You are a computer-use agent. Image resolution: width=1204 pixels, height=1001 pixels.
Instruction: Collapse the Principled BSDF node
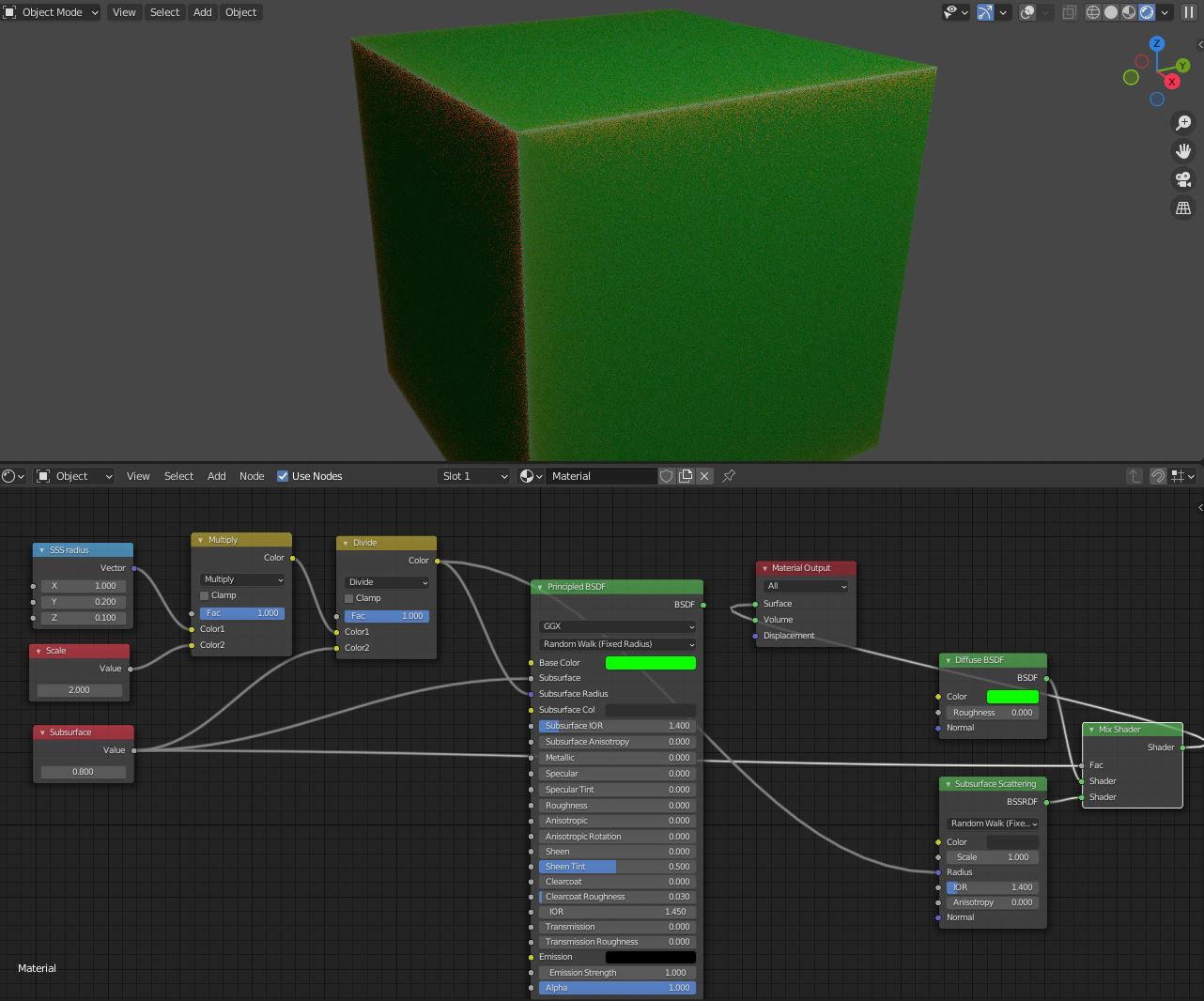[x=540, y=587]
